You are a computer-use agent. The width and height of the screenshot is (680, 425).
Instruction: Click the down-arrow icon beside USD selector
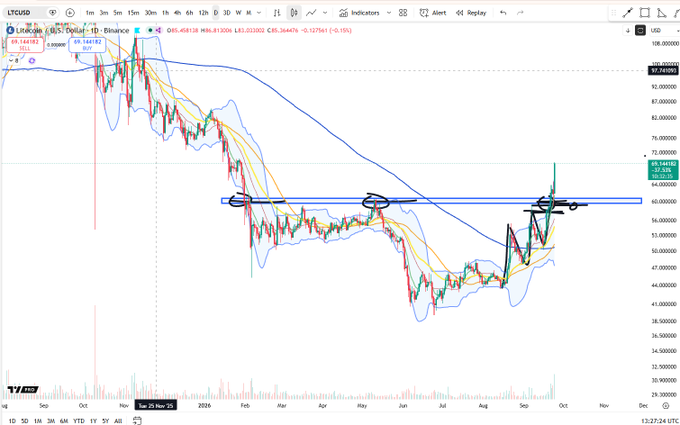point(628,30)
